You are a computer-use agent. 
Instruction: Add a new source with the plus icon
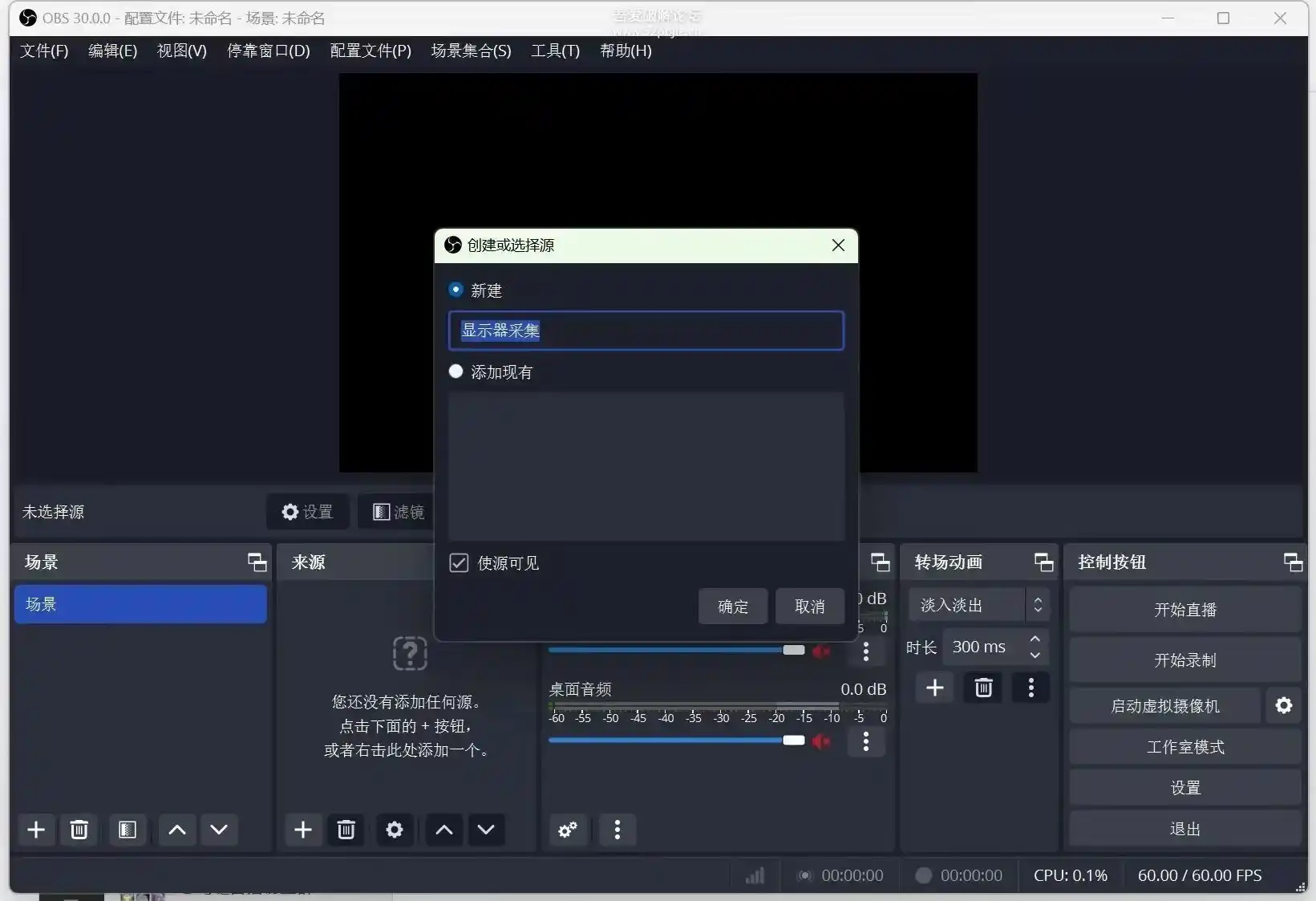point(302,830)
